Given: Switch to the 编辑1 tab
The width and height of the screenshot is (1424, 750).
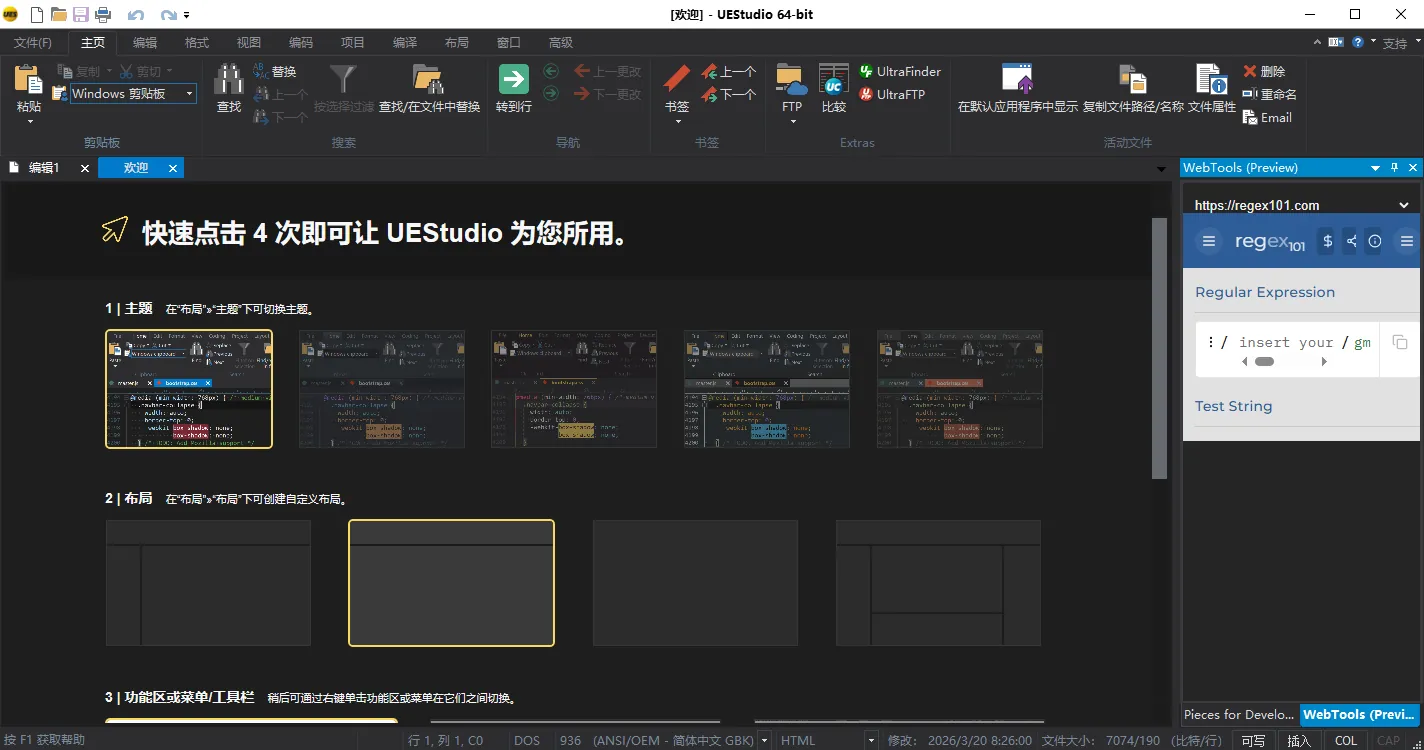Looking at the screenshot, I should tap(44, 167).
